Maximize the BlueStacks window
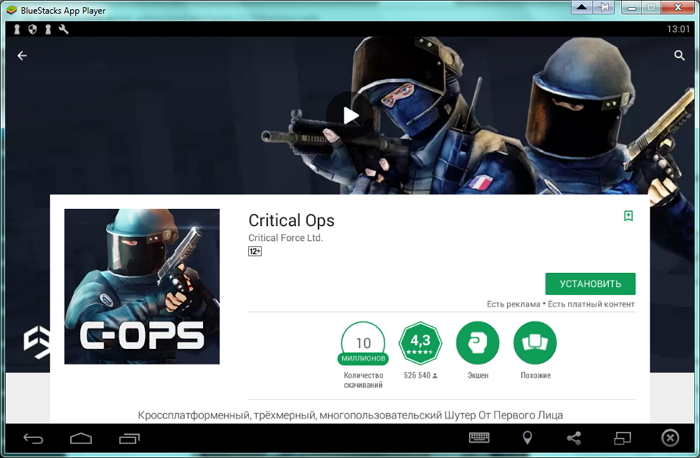The image size is (700, 458). (x=651, y=7)
